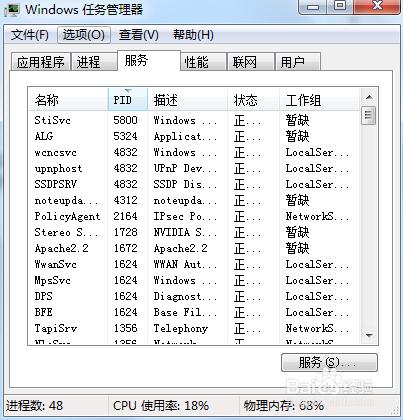
Task: Click the Base Fil... description cell
Action: (185, 312)
